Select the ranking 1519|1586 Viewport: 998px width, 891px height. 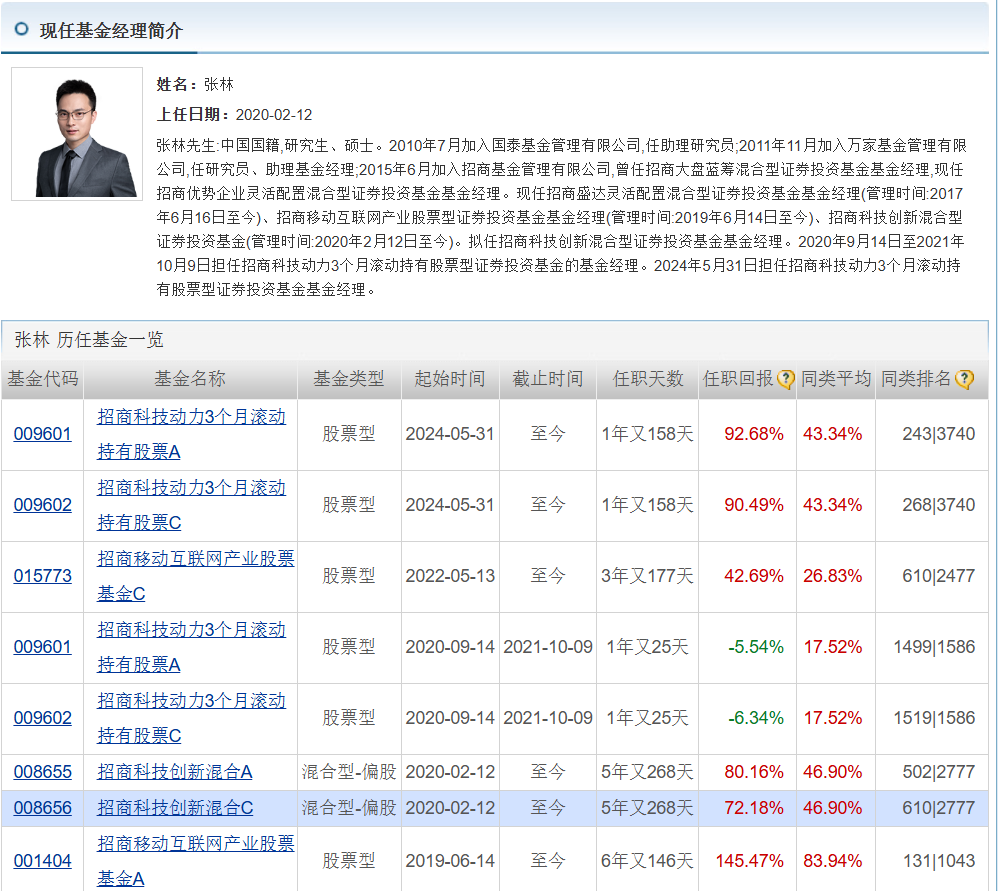tap(934, 719)
